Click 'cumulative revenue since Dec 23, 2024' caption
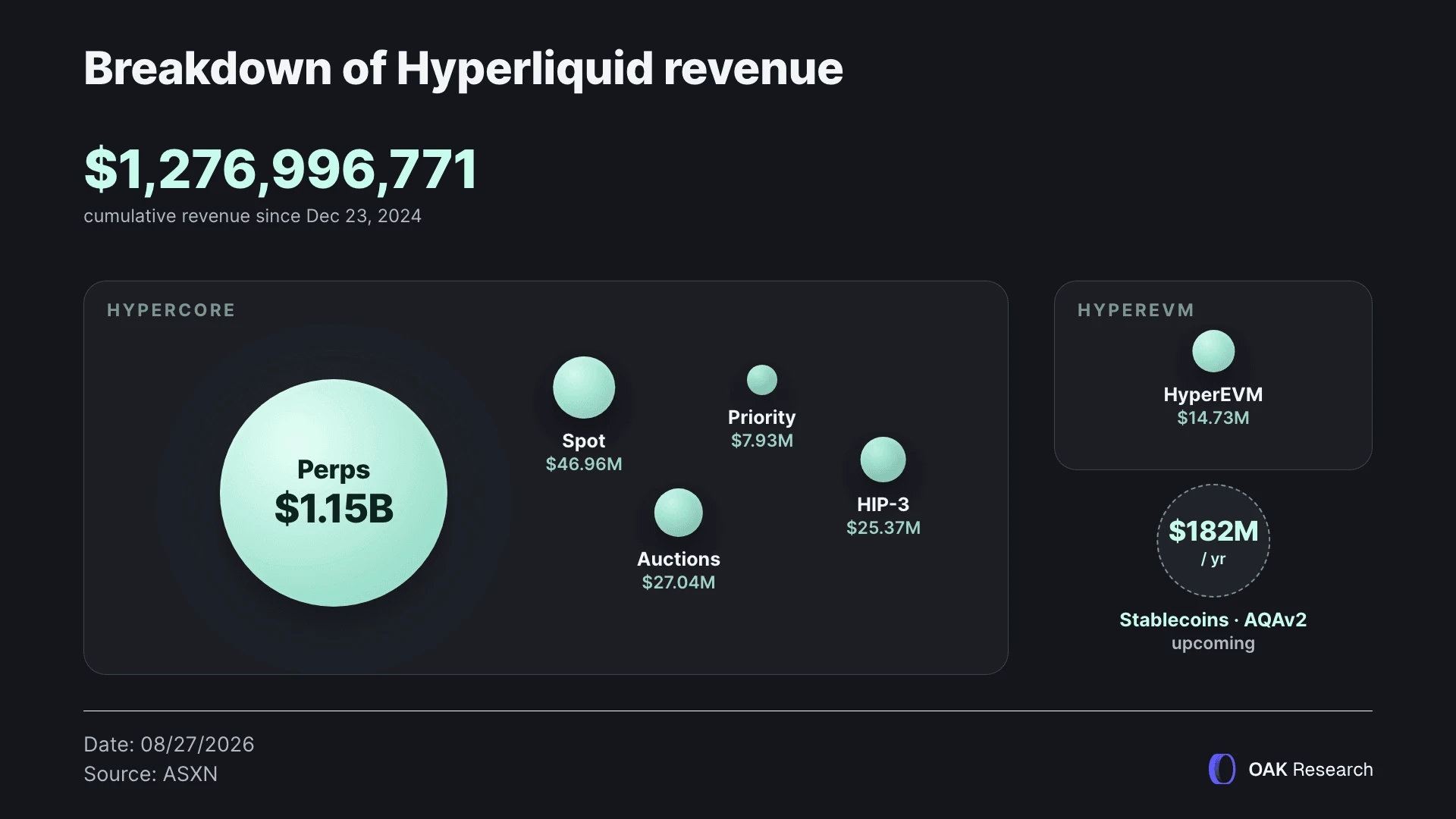Screen dimensions: 1456x819 coord(253,216)
